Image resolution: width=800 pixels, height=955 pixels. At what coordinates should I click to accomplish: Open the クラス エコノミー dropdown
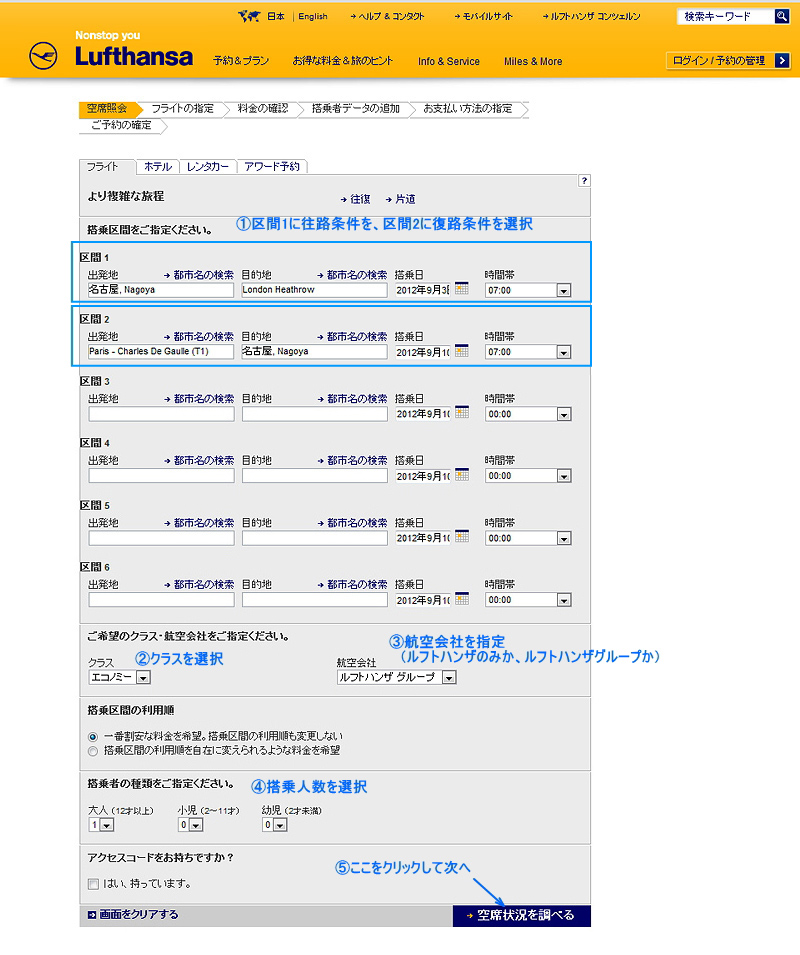pyautogui.click(x=119, y=677)
